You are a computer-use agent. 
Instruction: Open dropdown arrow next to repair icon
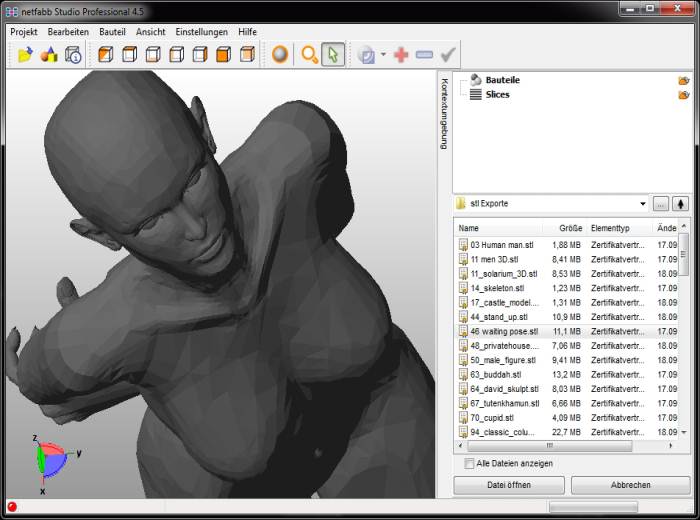383,55
